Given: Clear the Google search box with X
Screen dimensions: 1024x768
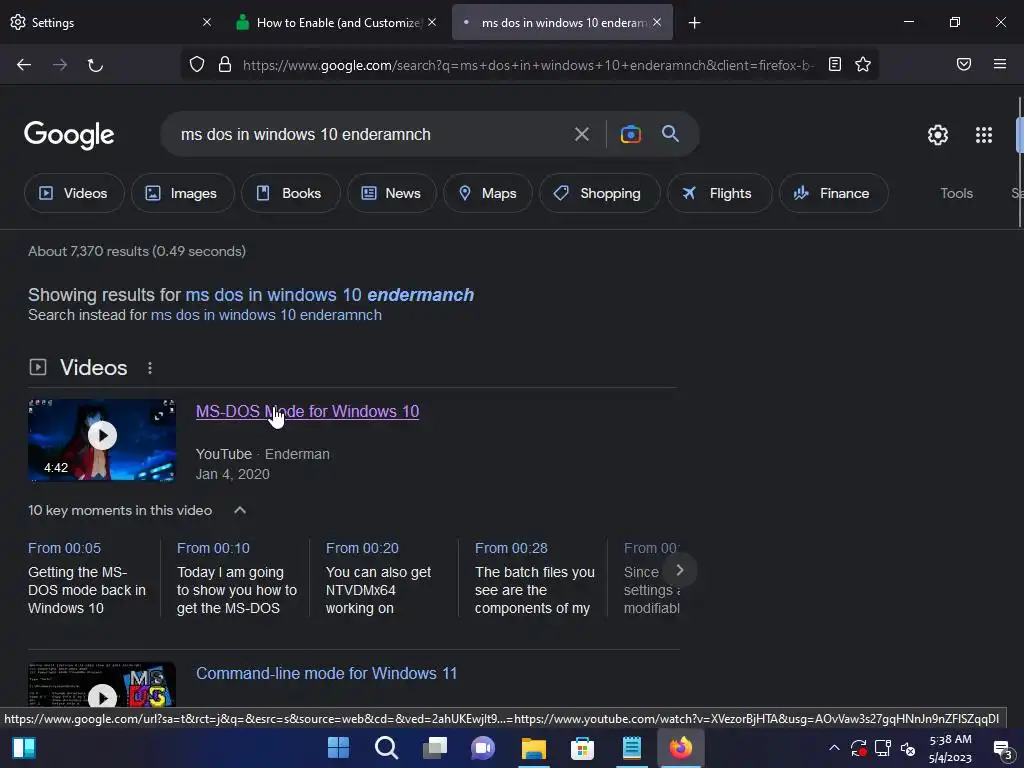Looking at the screenshot, I should coord(581,135).
